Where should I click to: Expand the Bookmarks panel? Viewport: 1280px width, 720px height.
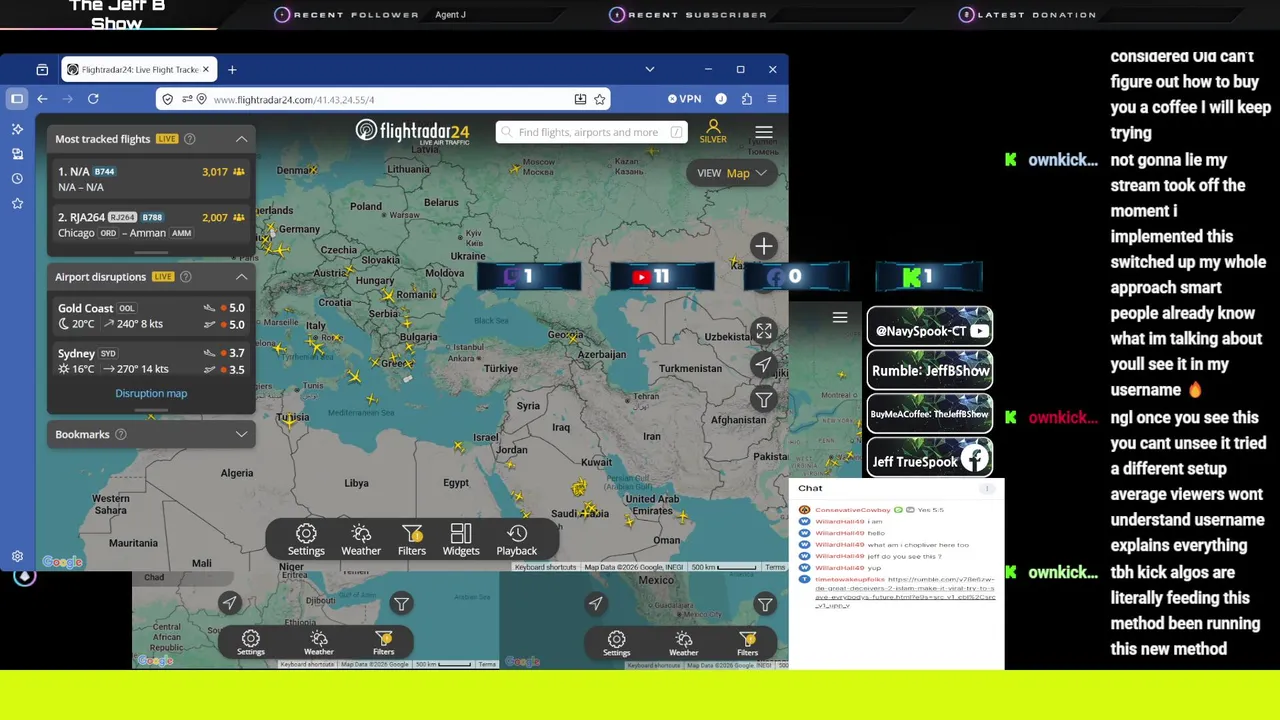(x=241, y=435)
